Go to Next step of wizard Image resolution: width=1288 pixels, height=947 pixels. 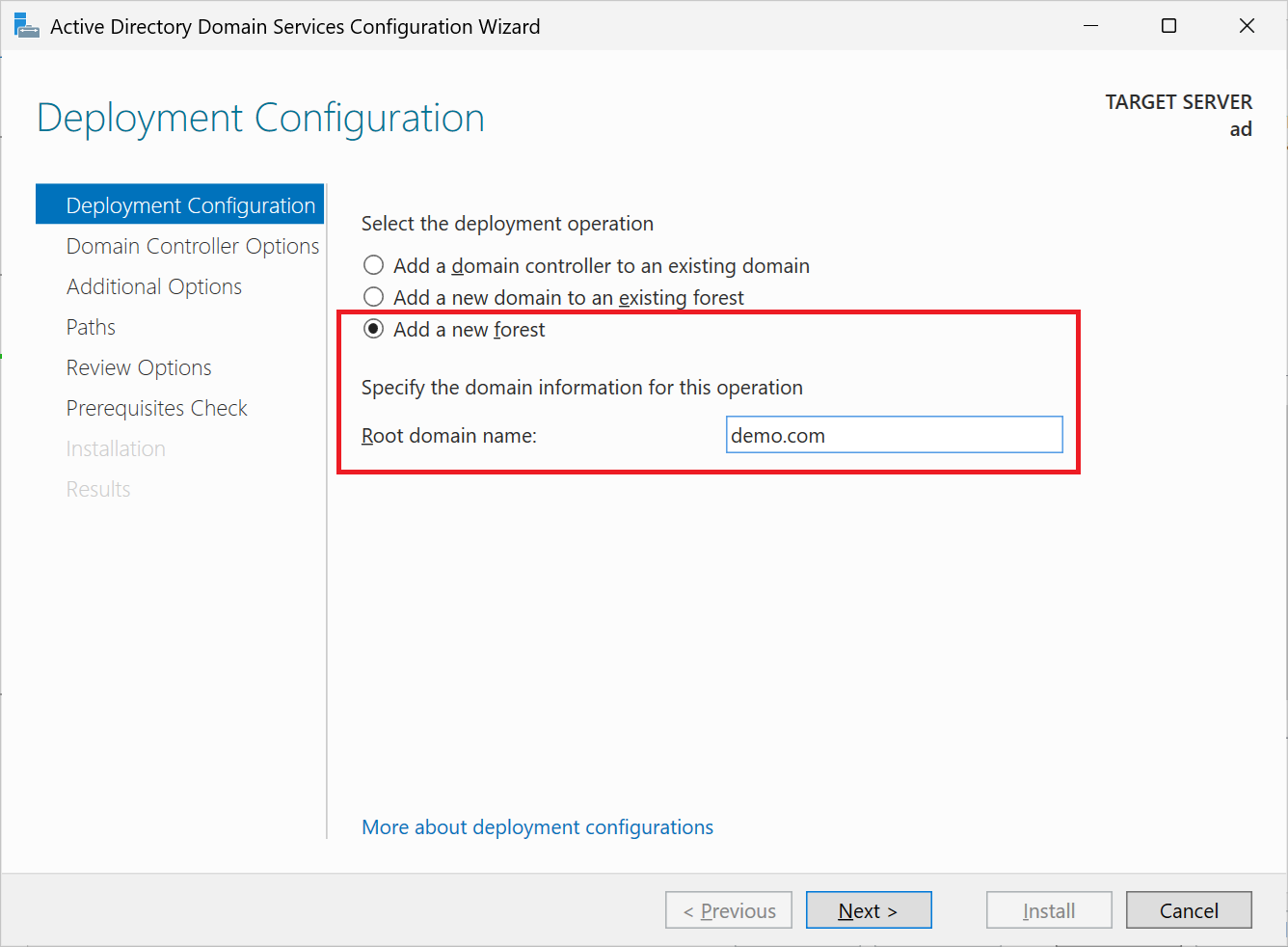[x=869, y=910]
